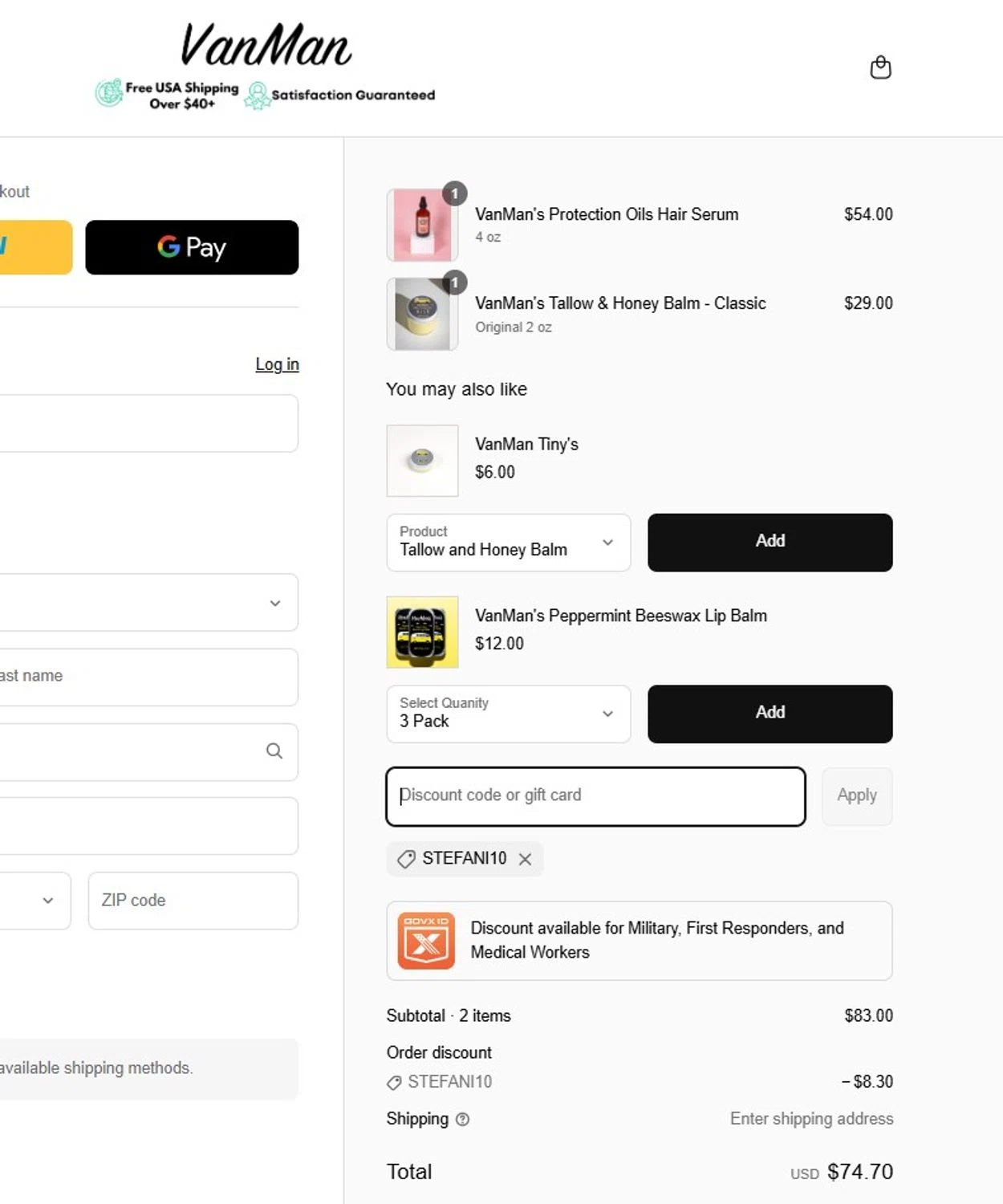Click the 'Original 2 oz' variant text
The image size is (1003, 1204).
514,327
